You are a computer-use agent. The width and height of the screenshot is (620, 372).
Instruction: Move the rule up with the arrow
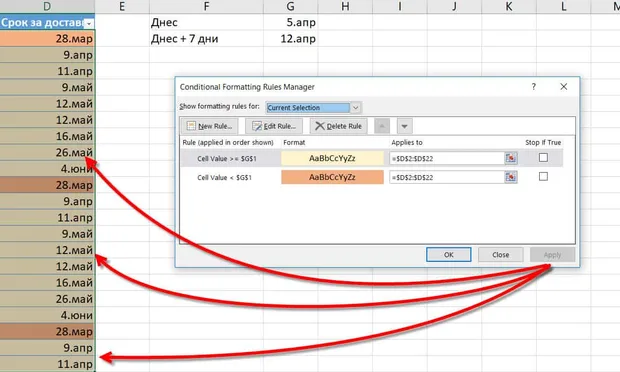pos(382,126)
